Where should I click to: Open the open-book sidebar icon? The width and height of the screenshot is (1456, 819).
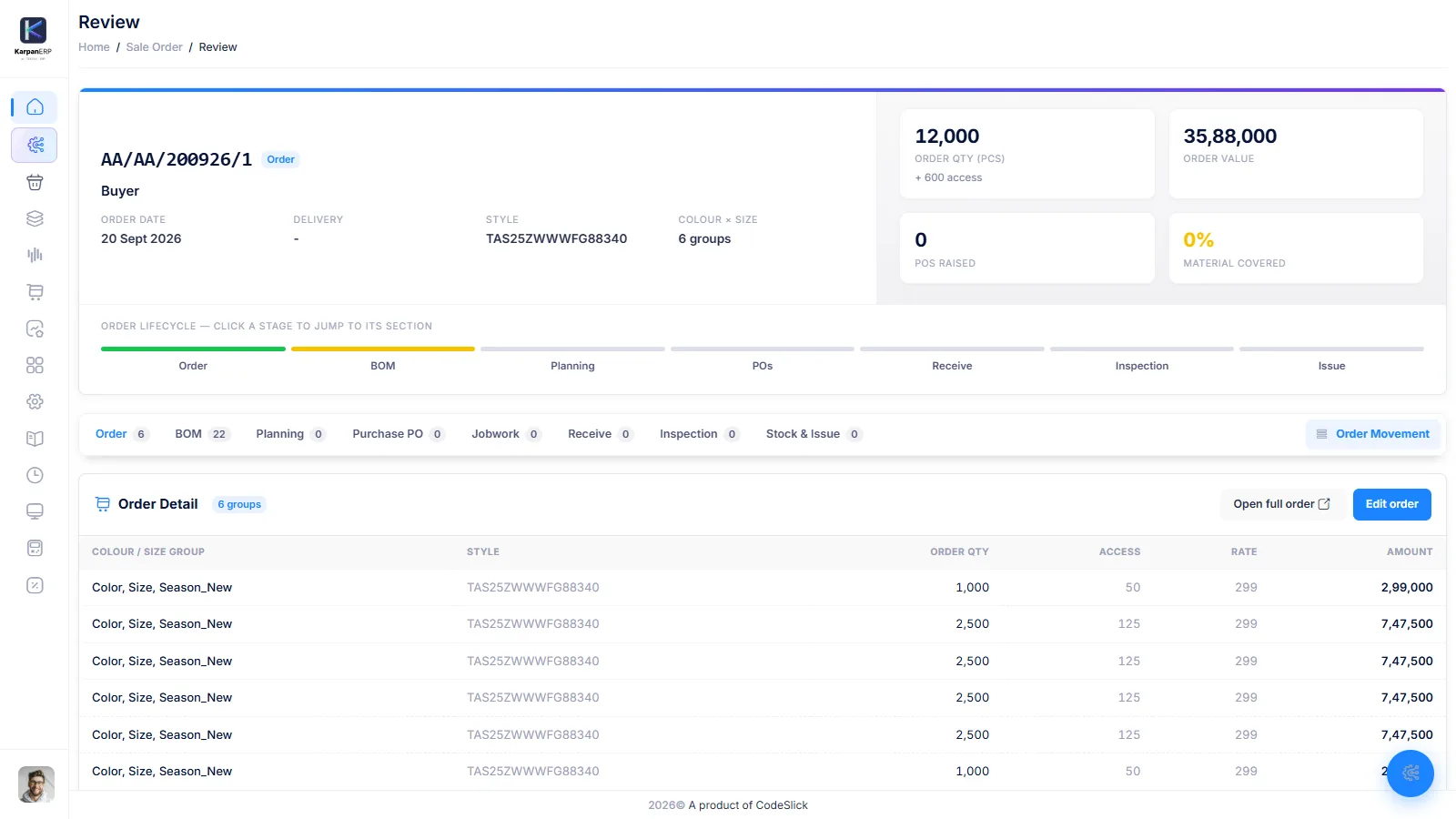tap(35, 439)
